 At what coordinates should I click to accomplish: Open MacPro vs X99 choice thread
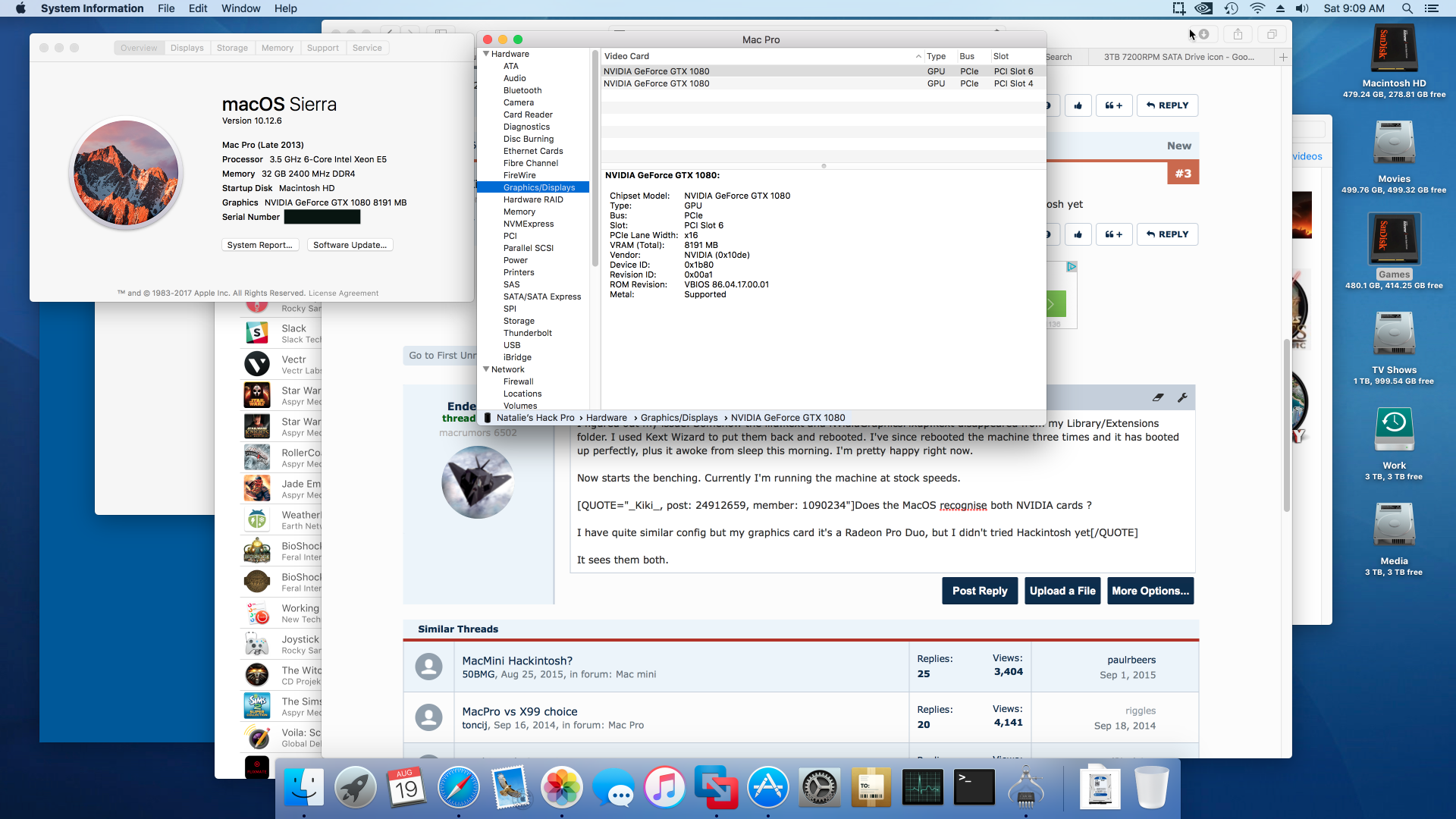click(519, 711)
